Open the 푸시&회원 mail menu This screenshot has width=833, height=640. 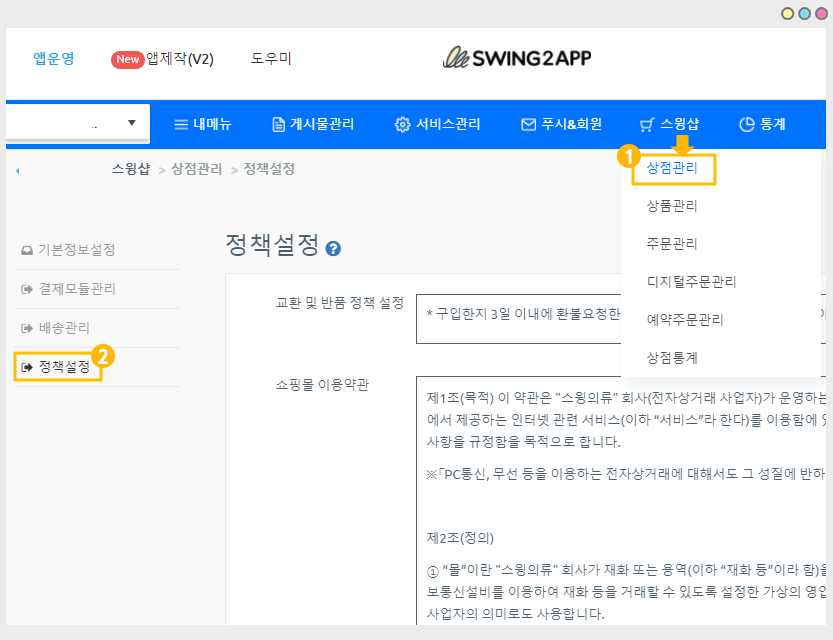(561, 124)
